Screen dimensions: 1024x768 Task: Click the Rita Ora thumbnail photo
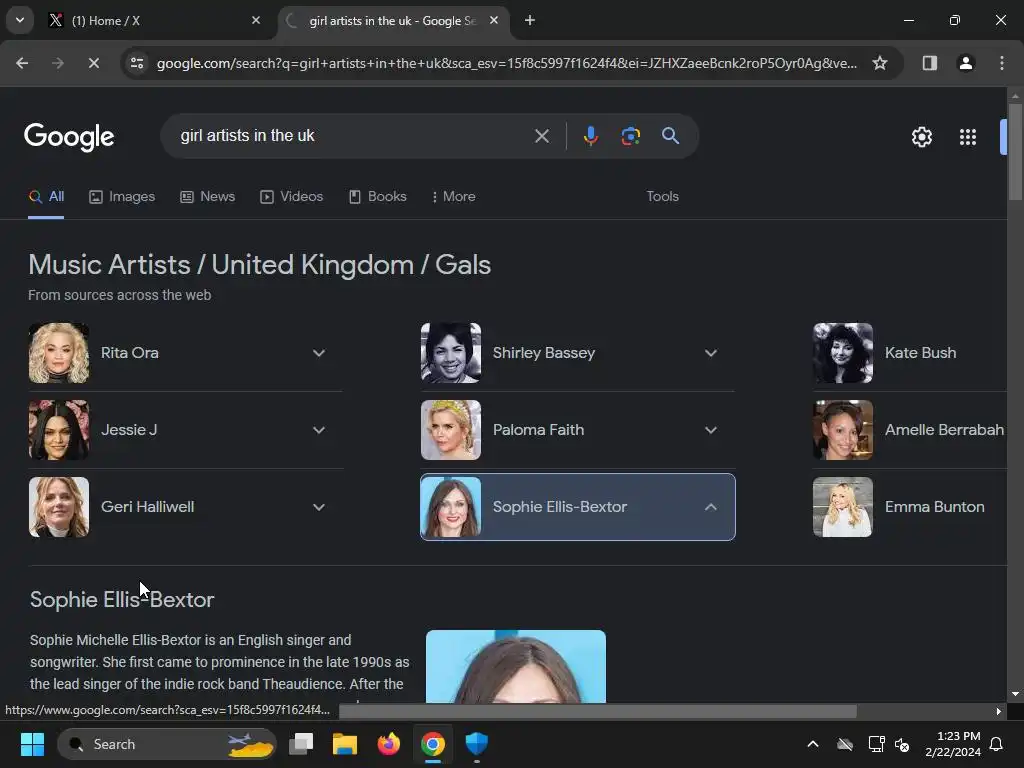pos(59,353)
